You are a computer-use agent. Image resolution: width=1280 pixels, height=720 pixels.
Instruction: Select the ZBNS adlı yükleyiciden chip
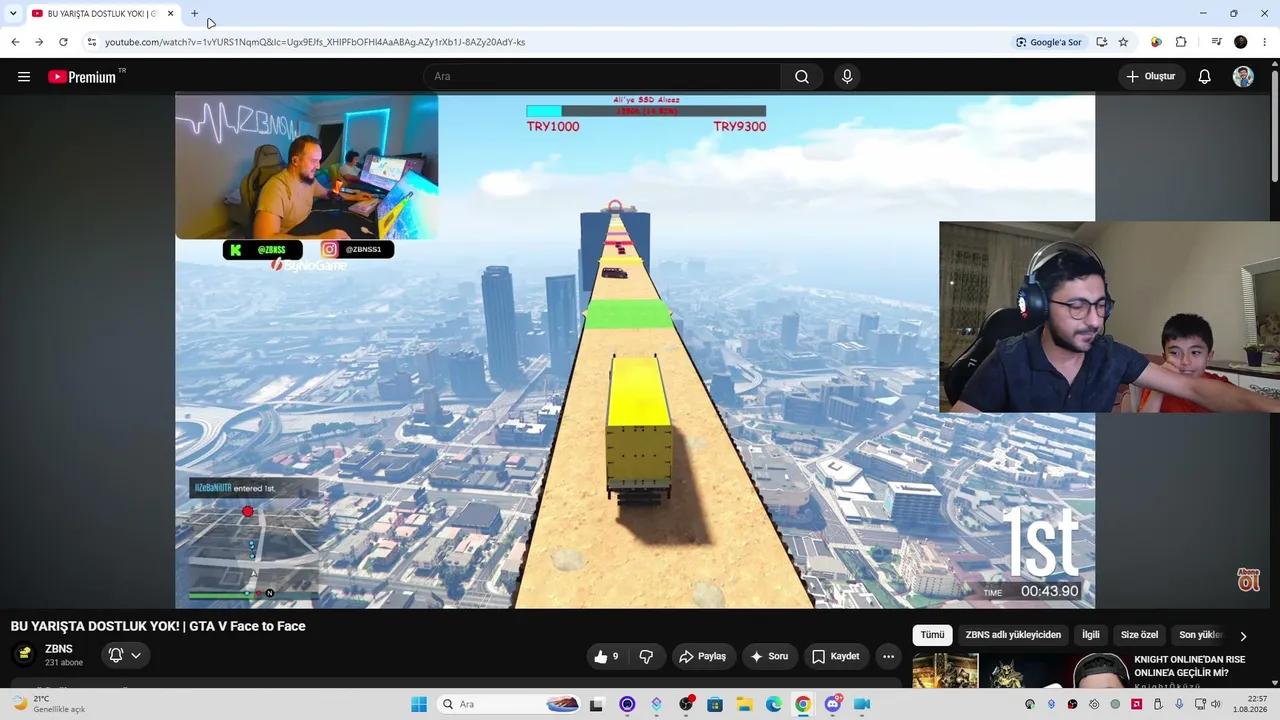[x=1013, y=635]
